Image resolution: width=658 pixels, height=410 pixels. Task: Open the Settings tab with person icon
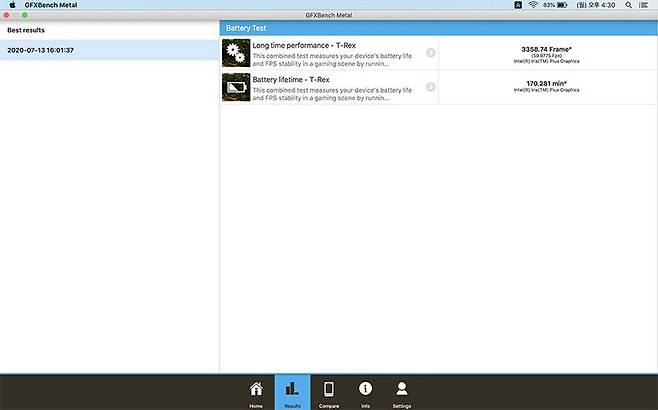(x=402, y=393)
